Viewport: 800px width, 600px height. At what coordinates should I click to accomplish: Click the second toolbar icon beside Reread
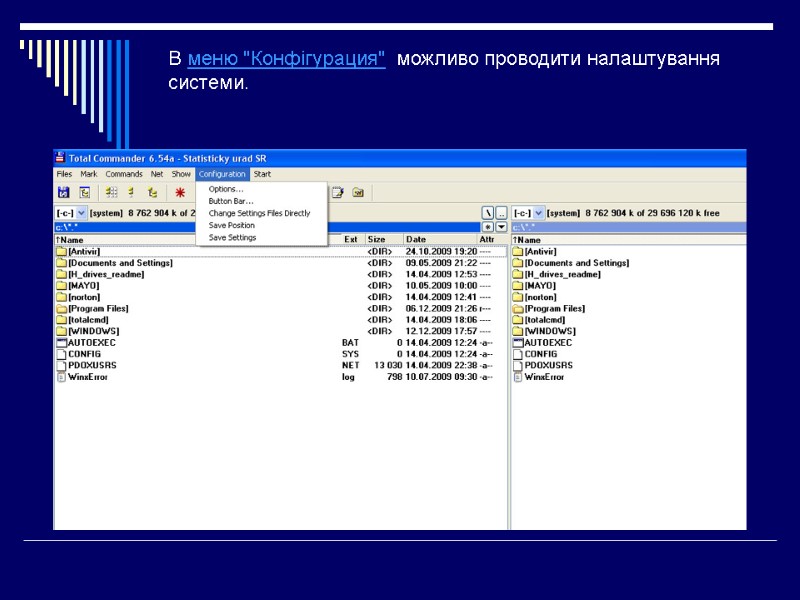tap(85, 192)
